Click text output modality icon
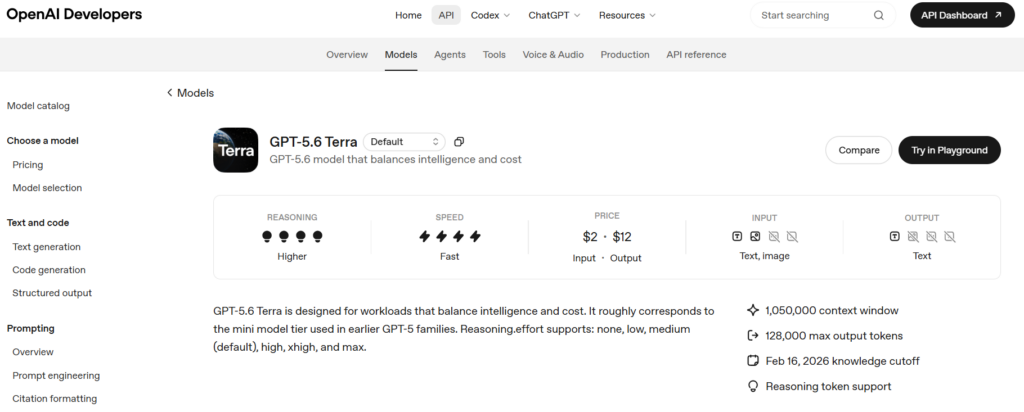The width and height of the screenshot is (1024, 412). tap(895, 236)
